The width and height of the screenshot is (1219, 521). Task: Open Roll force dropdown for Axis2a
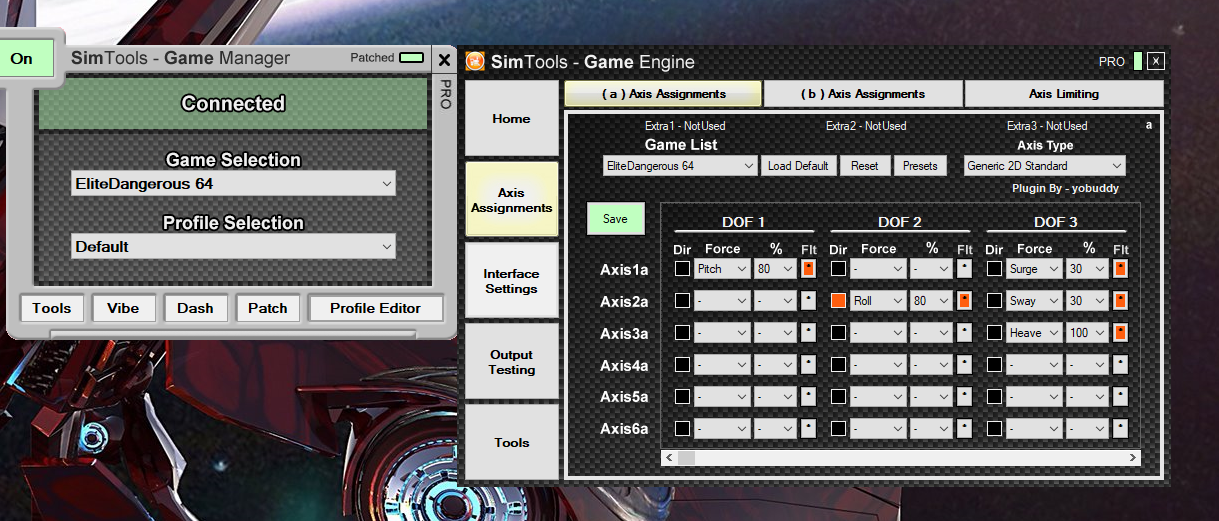point(878,301)
